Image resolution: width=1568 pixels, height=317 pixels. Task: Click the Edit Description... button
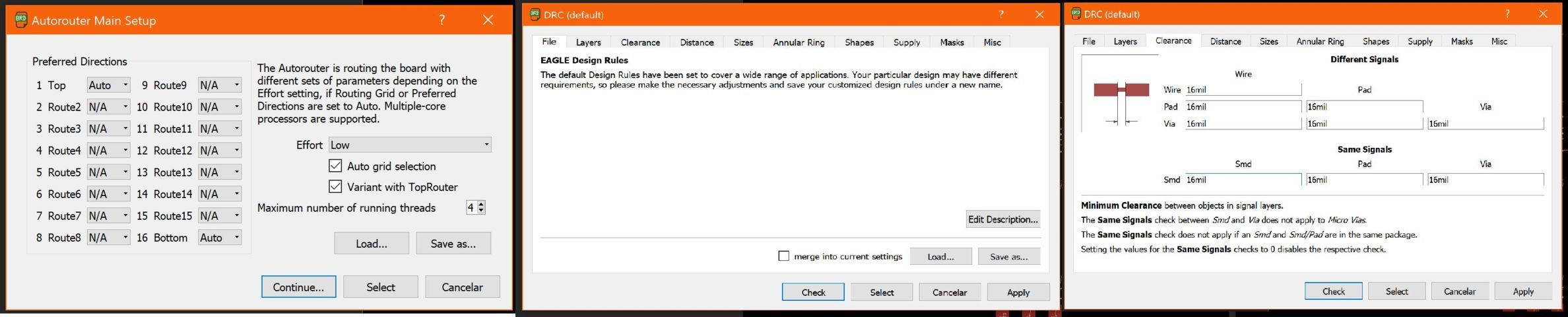(x=1002, y=219)
